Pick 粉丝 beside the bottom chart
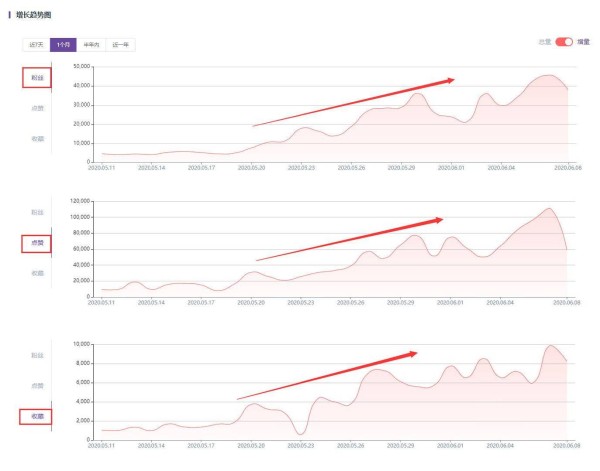 click(x=37, y=355)
